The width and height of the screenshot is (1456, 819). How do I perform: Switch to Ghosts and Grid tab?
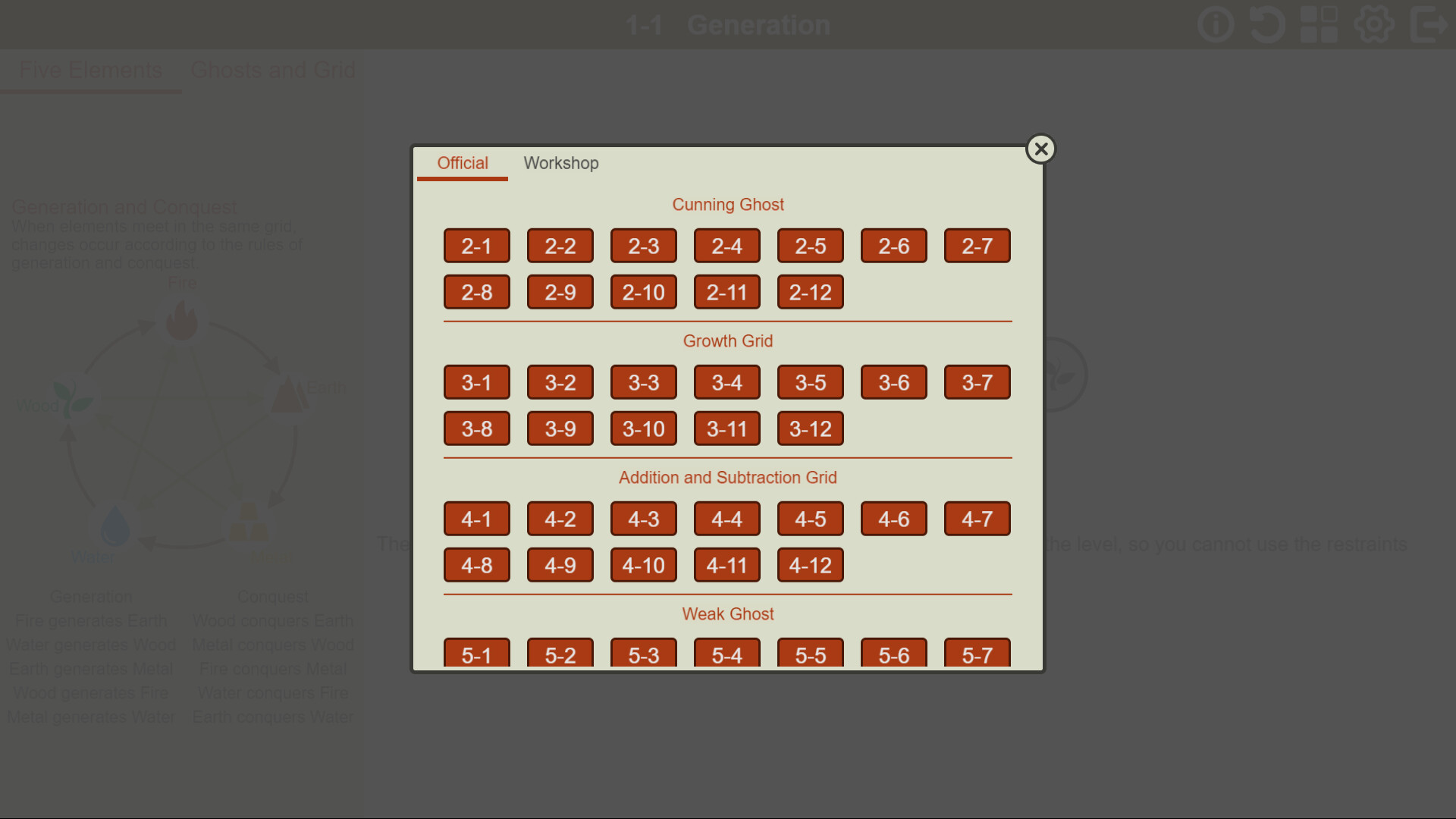coord(273,70)
